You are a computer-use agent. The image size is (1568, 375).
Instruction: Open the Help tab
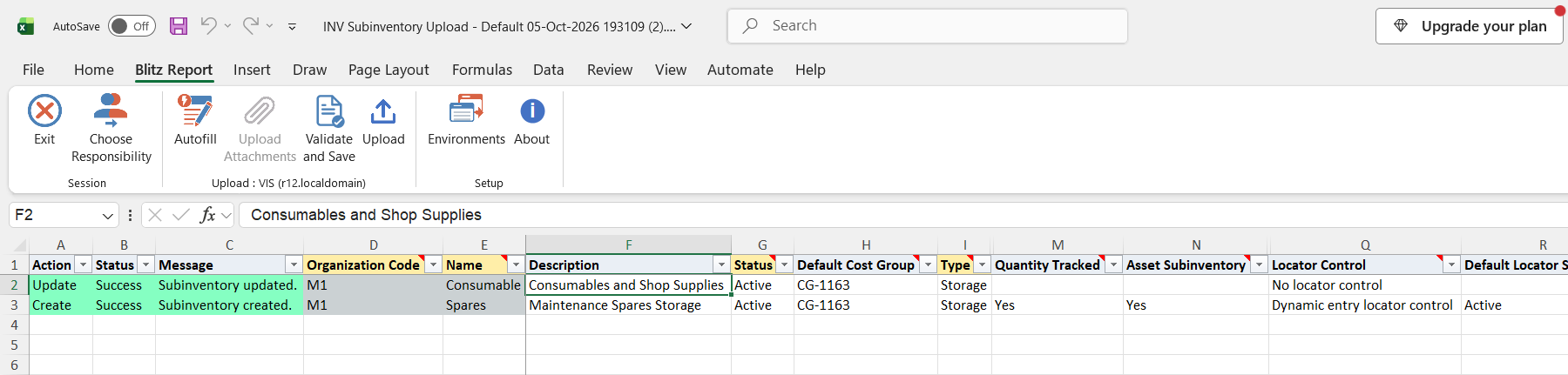click(810, 70)
